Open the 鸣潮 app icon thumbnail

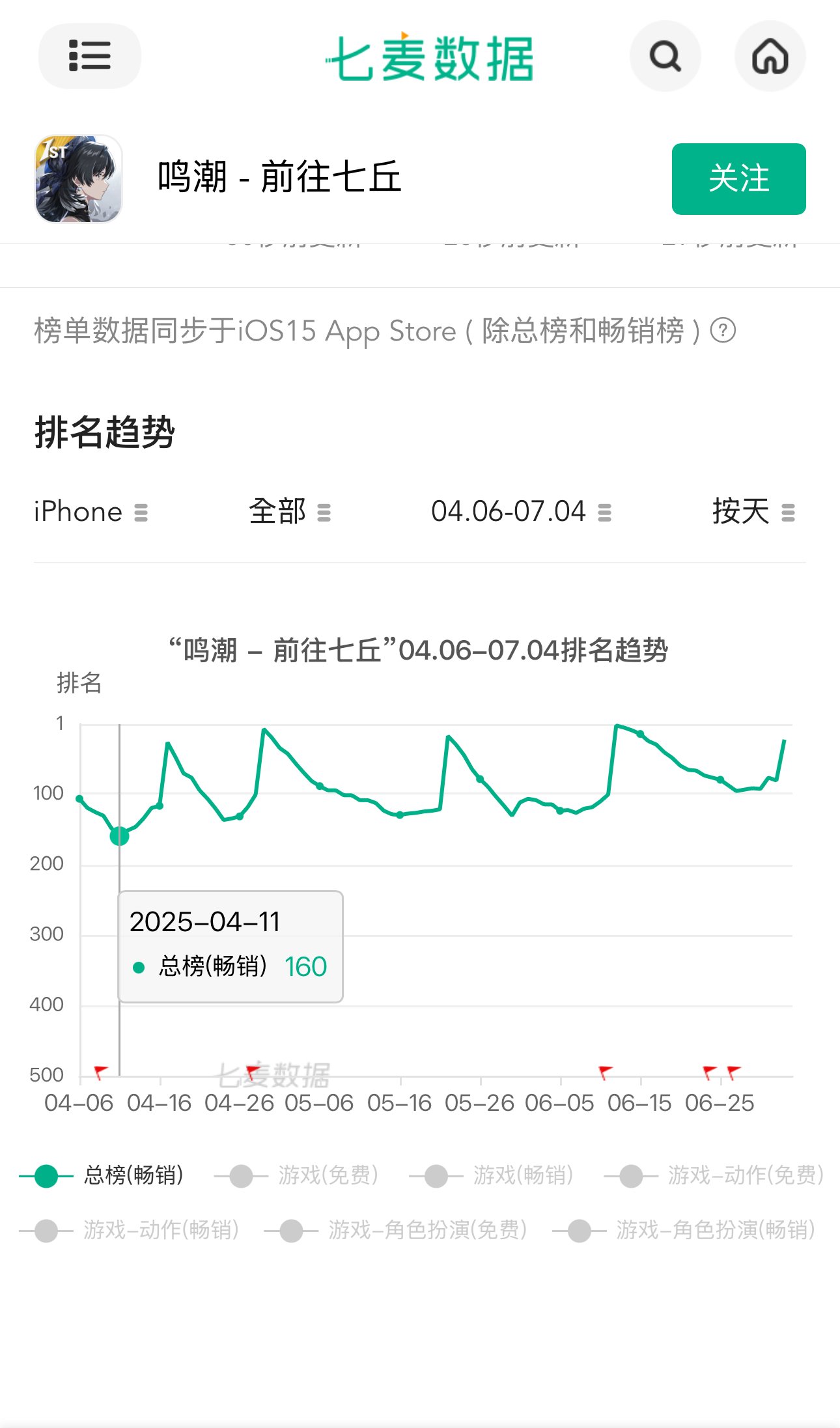(x=78, y=179)
